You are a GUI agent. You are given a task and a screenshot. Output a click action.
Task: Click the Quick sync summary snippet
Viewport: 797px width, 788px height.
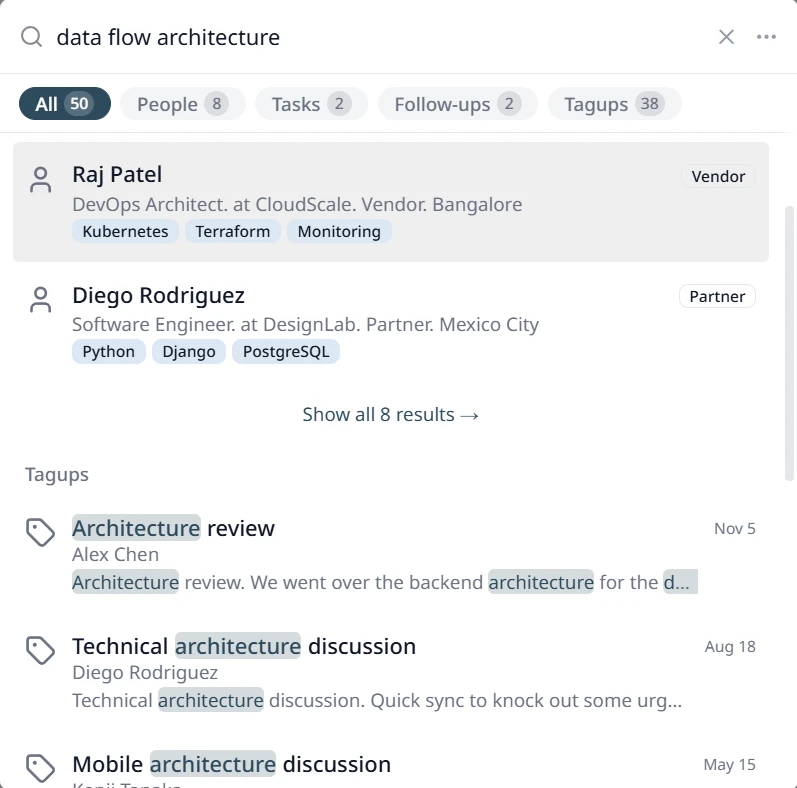tap(377, 701)
